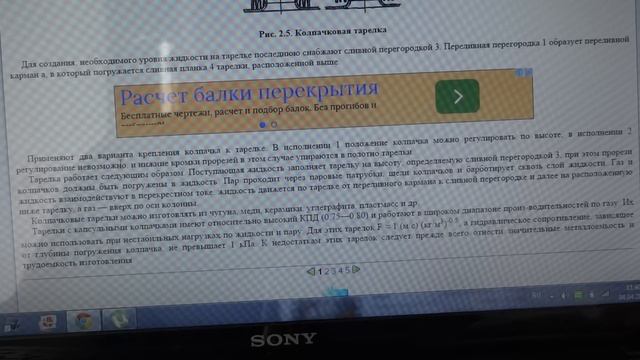
Task: Click the ad info icon at banner corner
Action: click(x=520, y=73)
